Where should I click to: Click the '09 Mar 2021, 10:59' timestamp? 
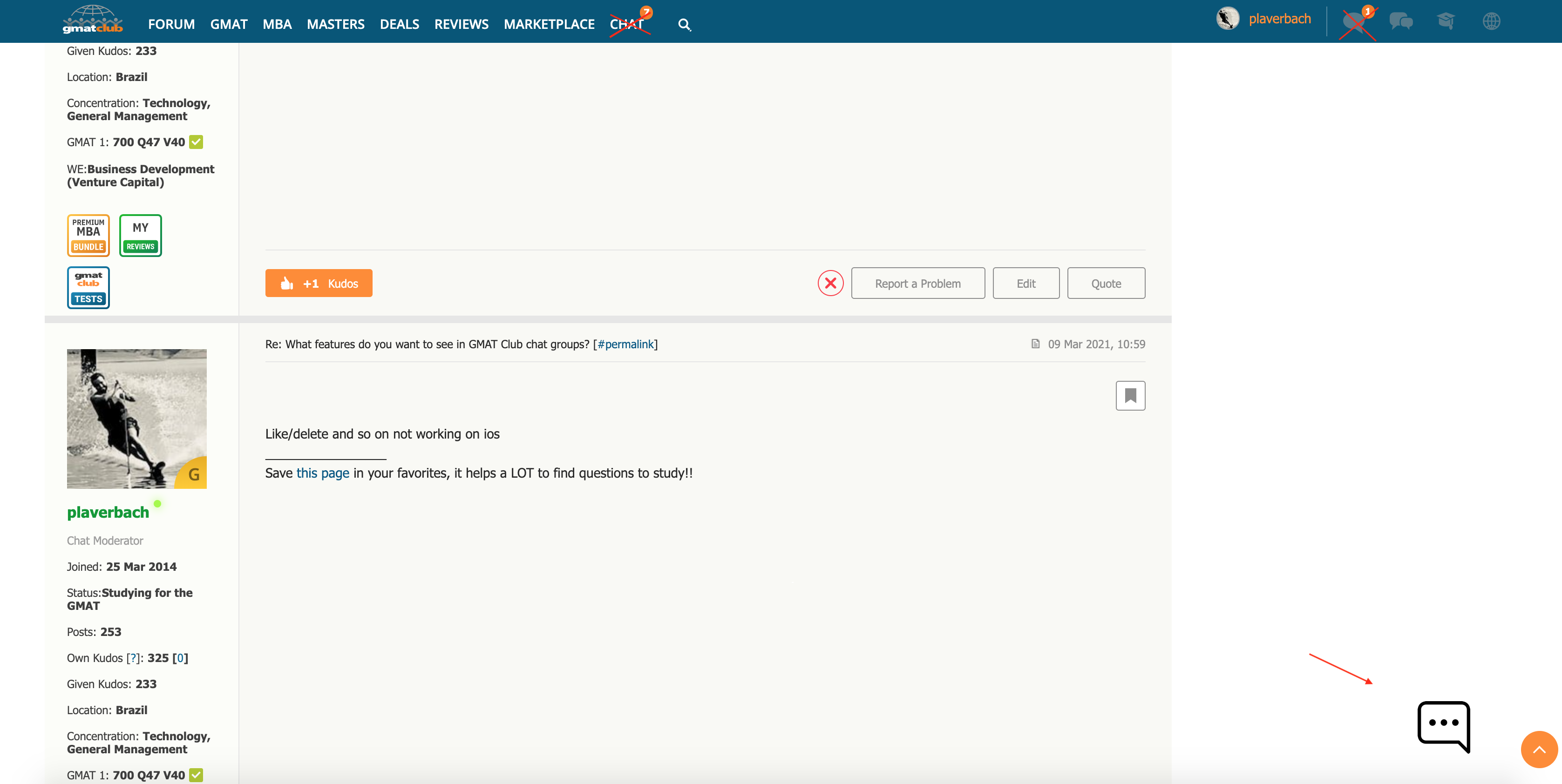pyautogui.click(x=1096, y=345)
